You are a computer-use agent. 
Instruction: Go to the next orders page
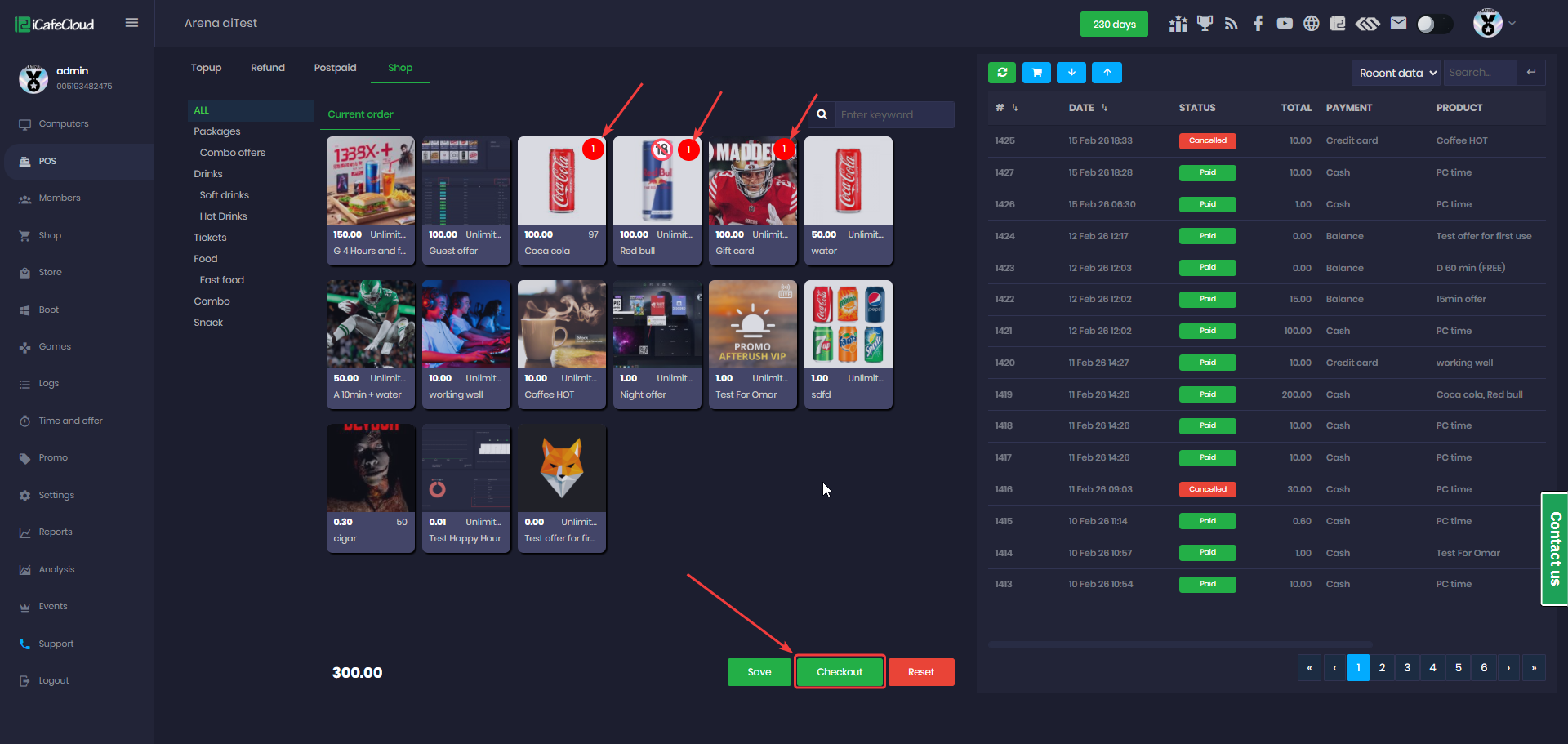pyautogui.click(x=1508, y=668)
